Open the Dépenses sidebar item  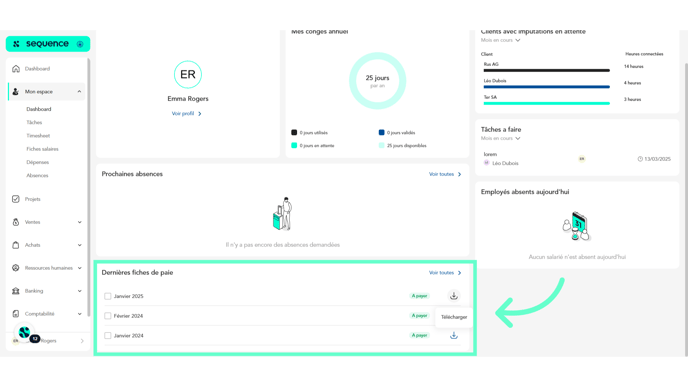38,162
